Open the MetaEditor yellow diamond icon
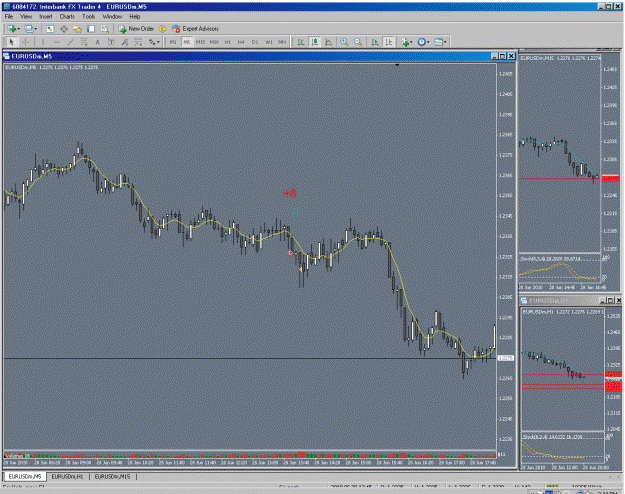625x494 pixels. [x=162, y=29]
